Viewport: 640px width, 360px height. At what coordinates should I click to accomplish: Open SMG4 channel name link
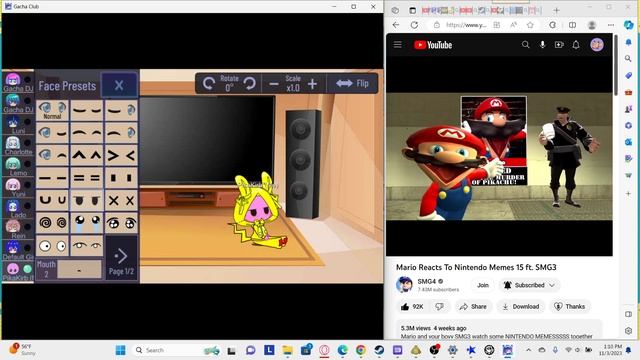[x=427, y=281]
